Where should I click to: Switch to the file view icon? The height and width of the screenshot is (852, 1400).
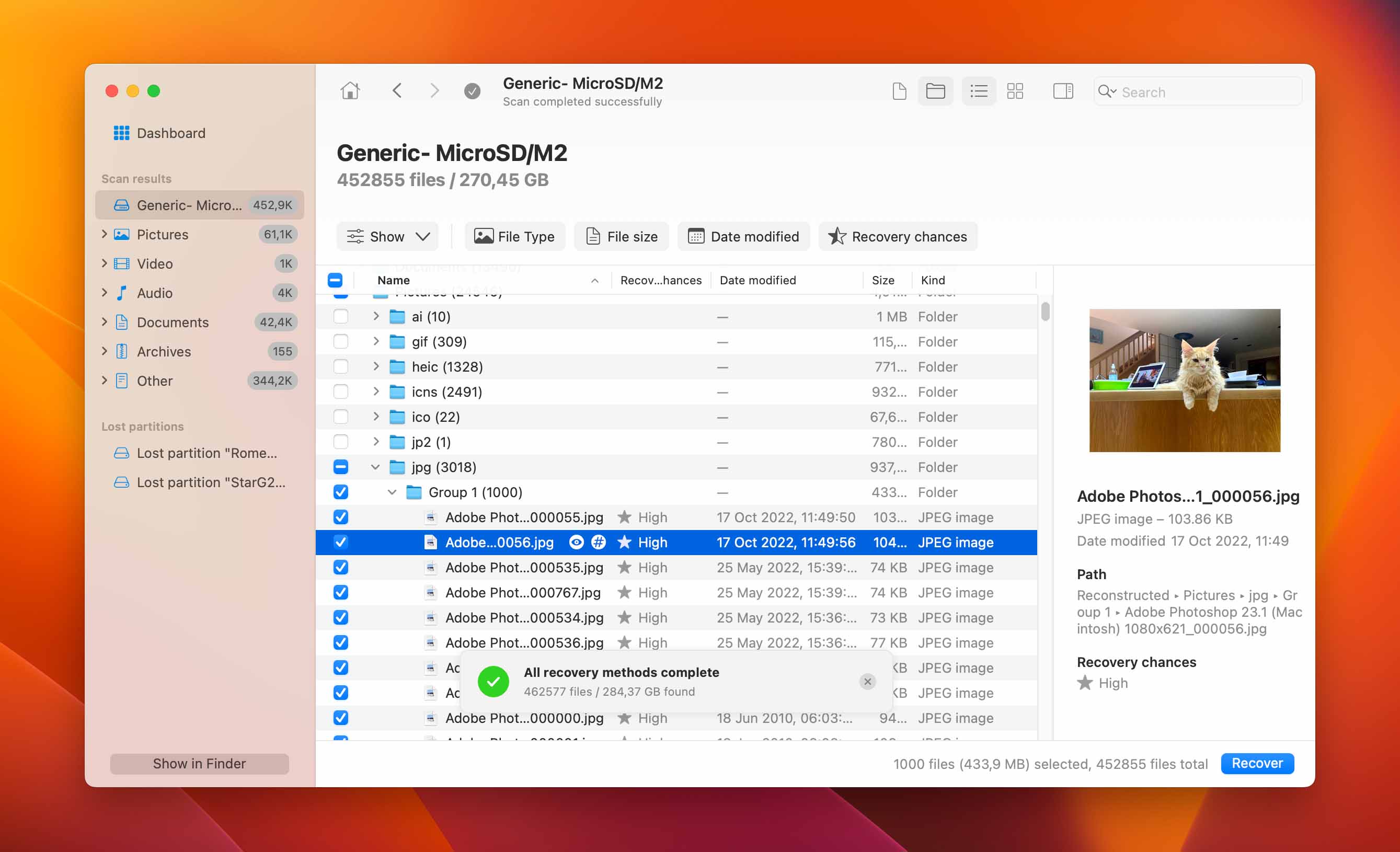(x=899, y=91)
